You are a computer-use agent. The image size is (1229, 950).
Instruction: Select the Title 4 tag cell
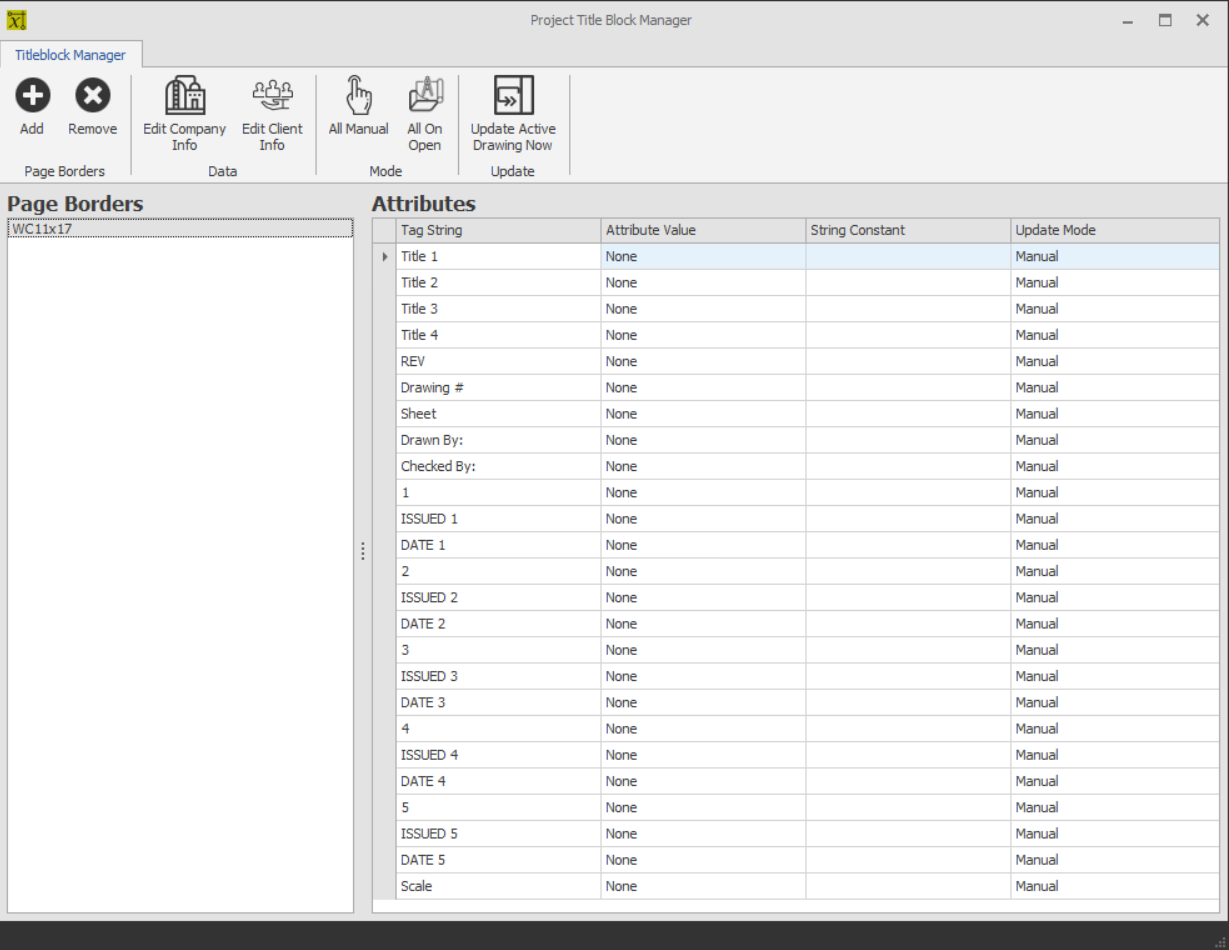(498, 335)
